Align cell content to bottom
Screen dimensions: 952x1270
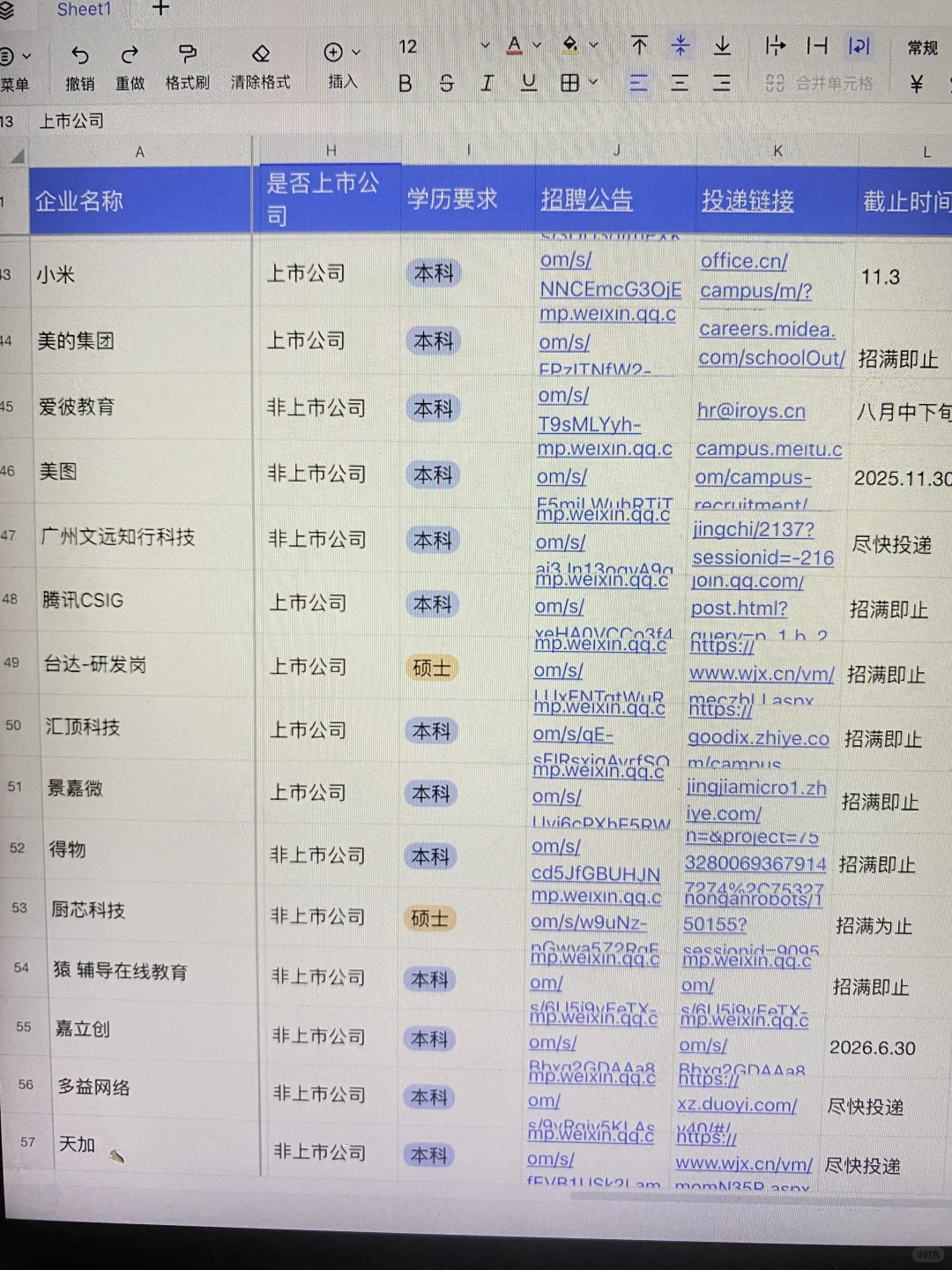point(722,45)
